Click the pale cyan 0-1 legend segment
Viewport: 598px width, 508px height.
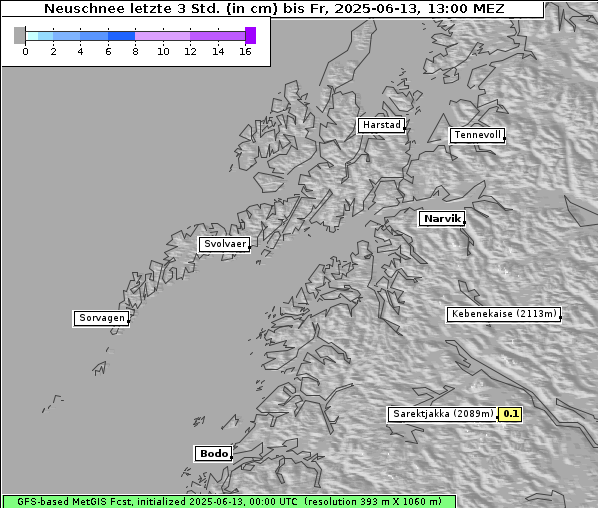32,36
